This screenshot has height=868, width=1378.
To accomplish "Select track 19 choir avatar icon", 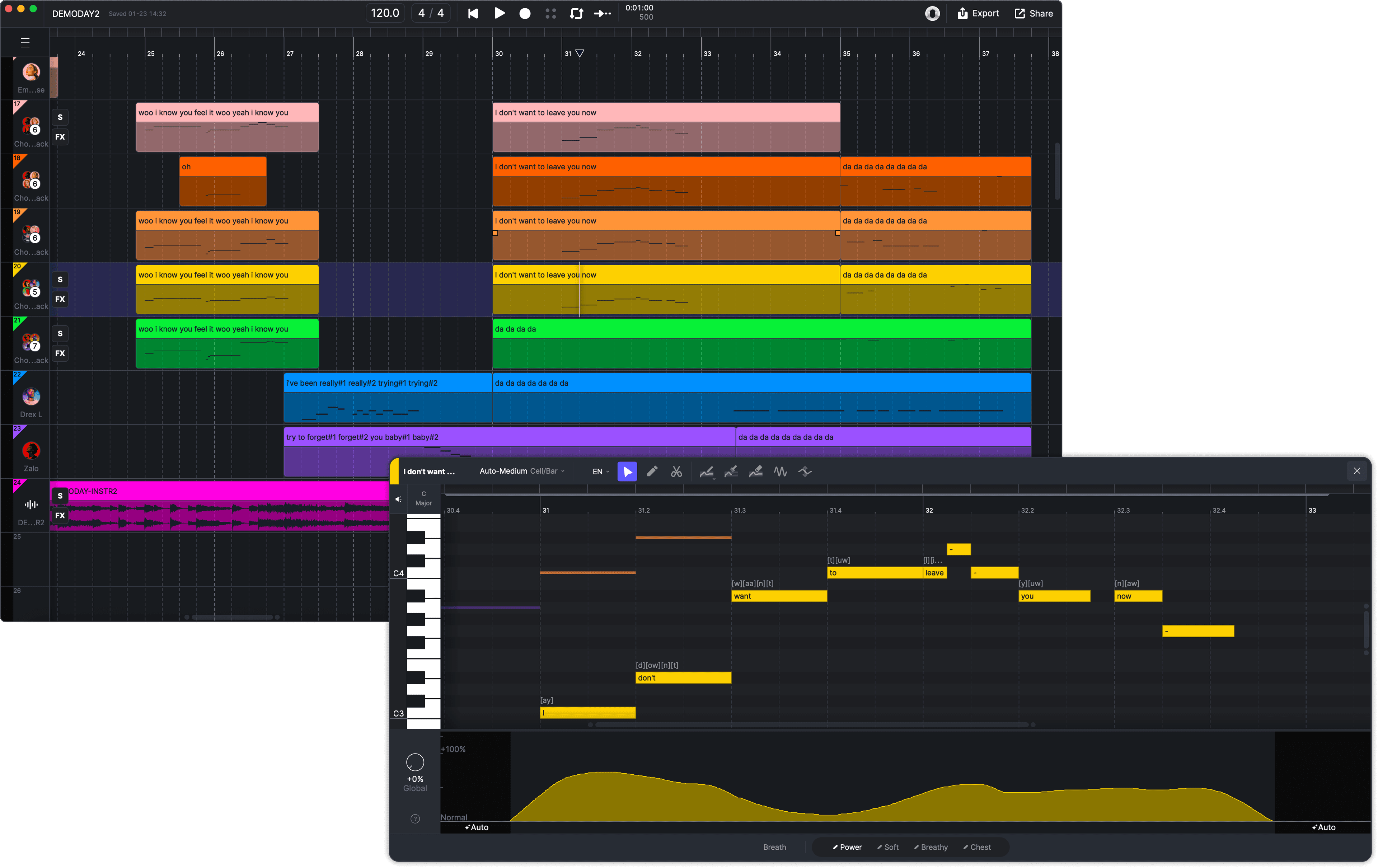I will pyautogui.click(x=31, y=234).
